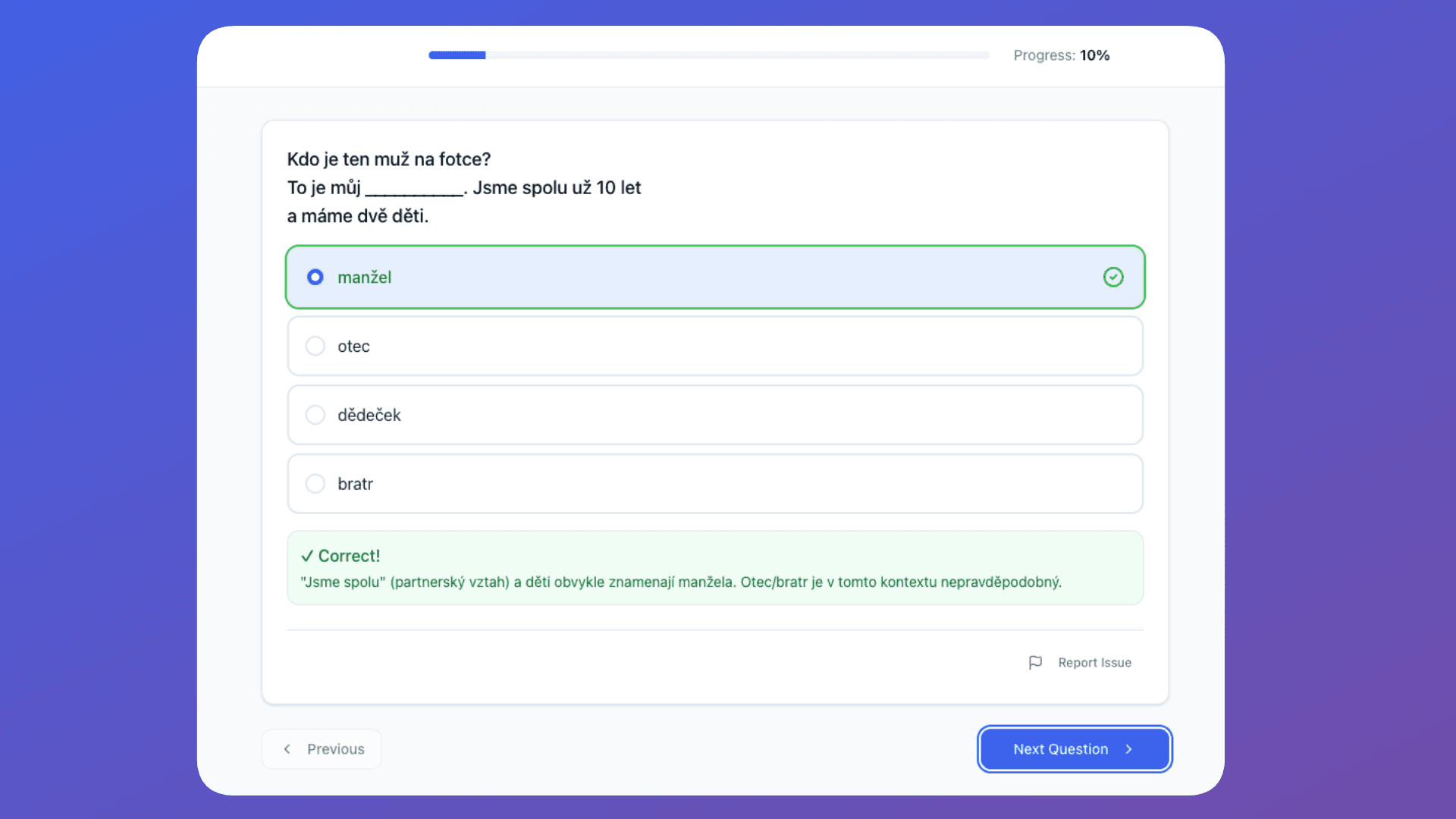Select the dědeček radio button
1456x819 pixels.
pos(315,415)
